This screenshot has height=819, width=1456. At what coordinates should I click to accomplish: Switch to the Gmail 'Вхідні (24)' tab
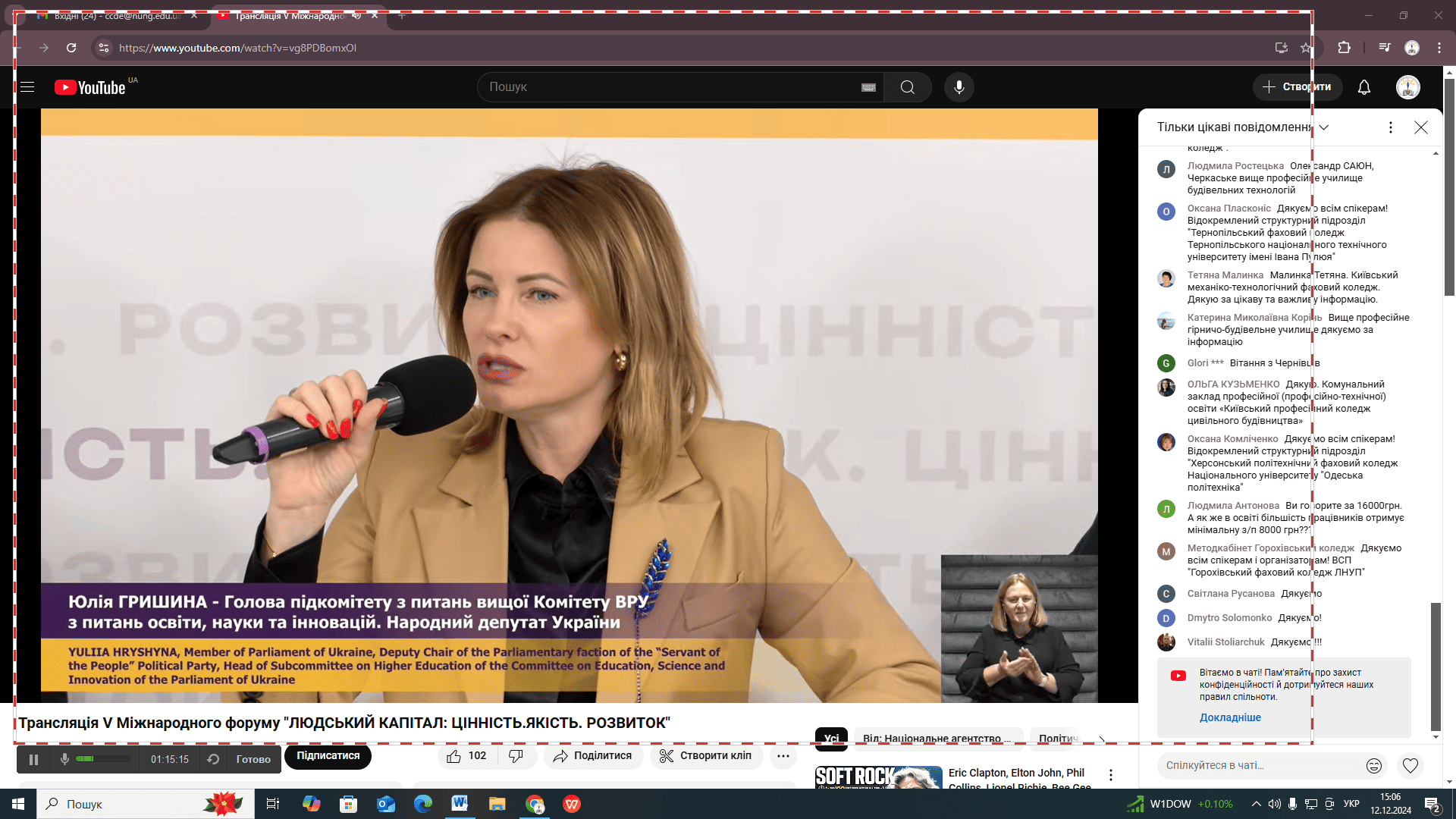click(114, 15)
